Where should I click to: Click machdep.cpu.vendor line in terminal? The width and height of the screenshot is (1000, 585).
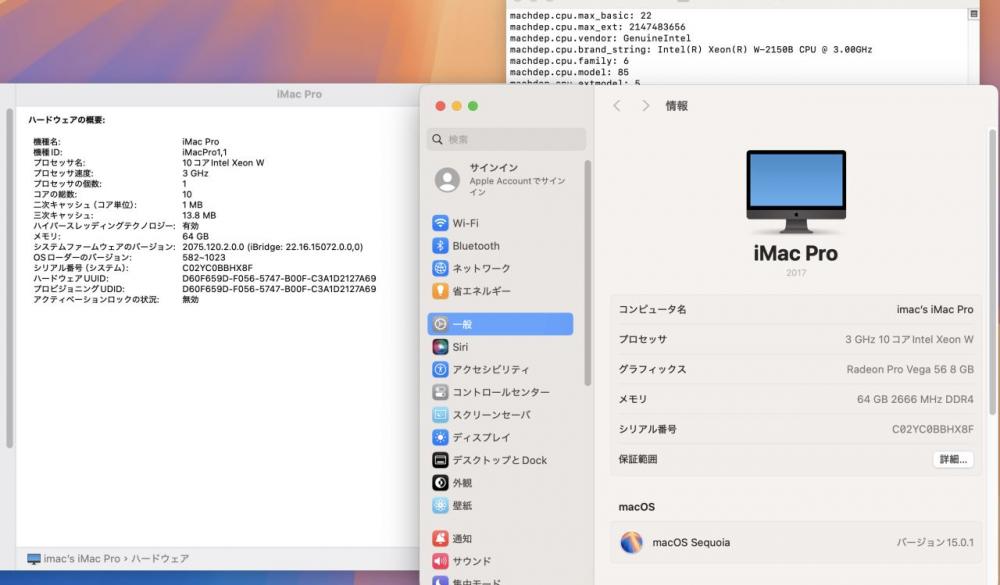pyautogui.click(x=600, y=38)
